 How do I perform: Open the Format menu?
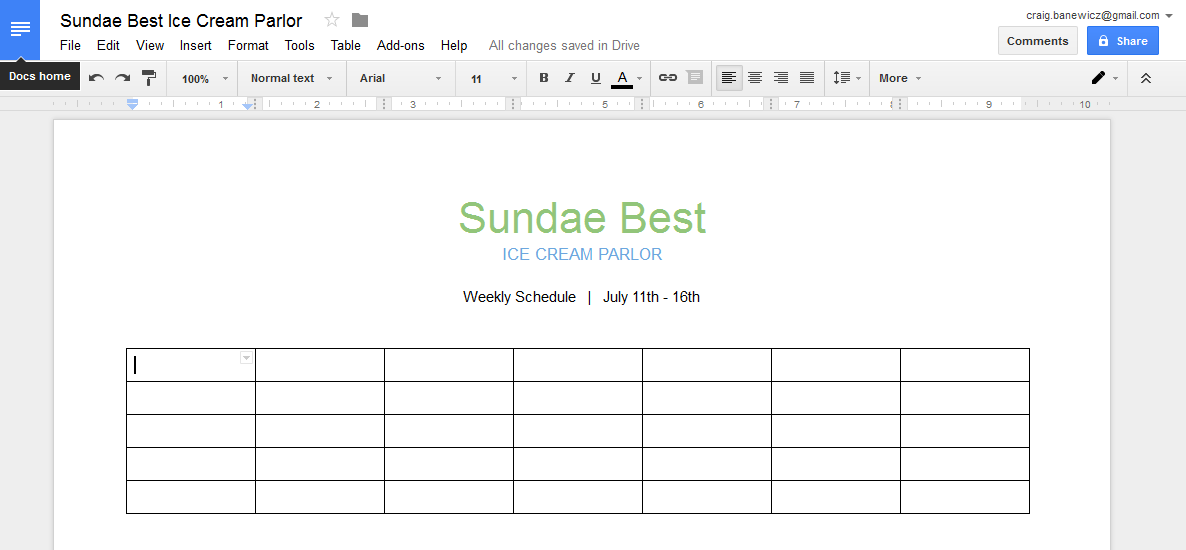[x=248, y=45]
